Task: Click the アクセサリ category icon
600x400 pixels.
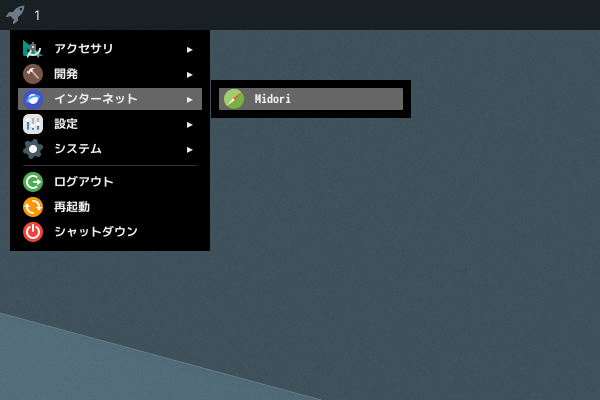Action: 33,49
